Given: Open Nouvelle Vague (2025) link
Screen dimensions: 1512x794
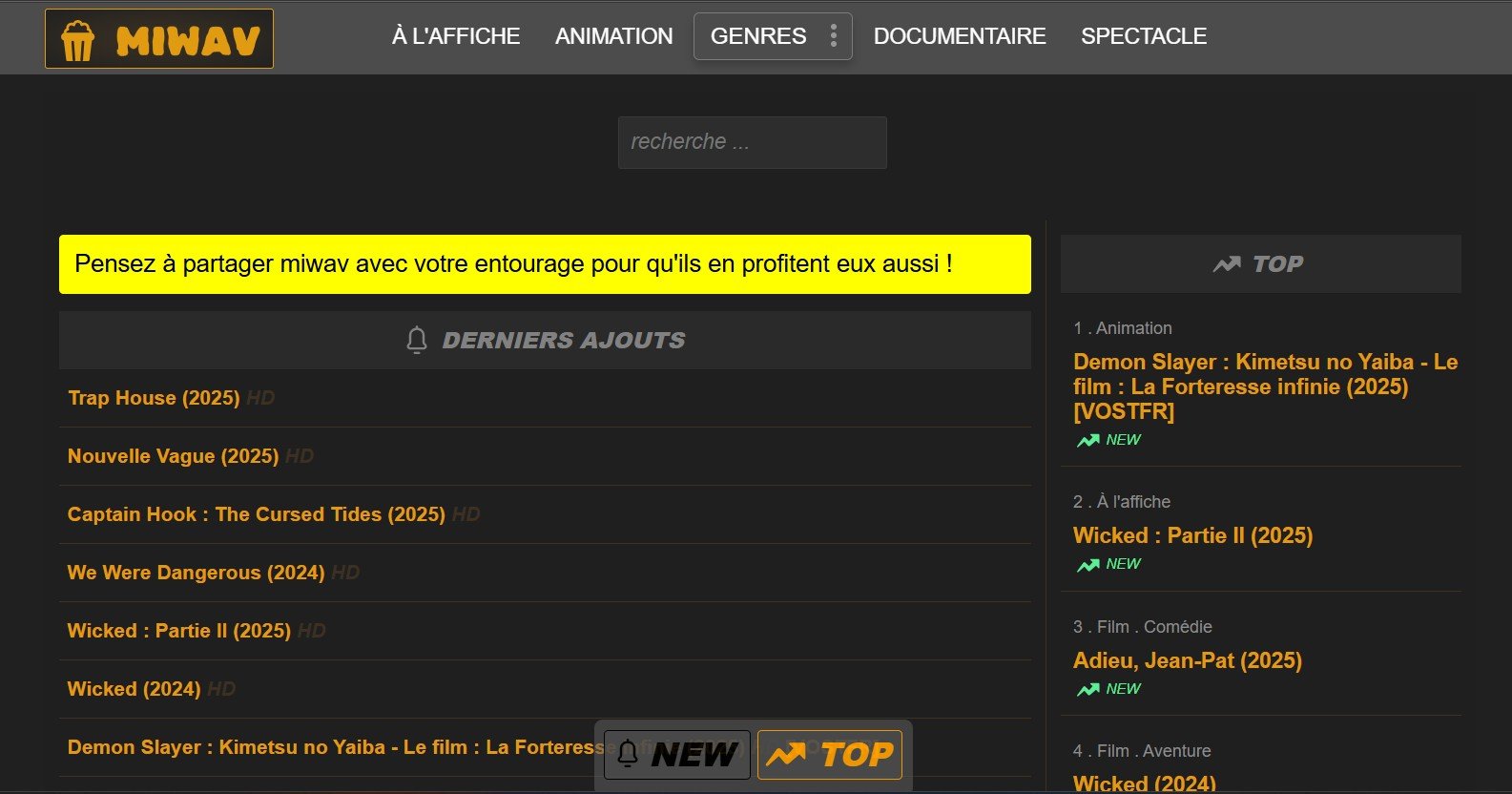Looking at the screenshot, I should pyautogui.click(x=173, y=456).
